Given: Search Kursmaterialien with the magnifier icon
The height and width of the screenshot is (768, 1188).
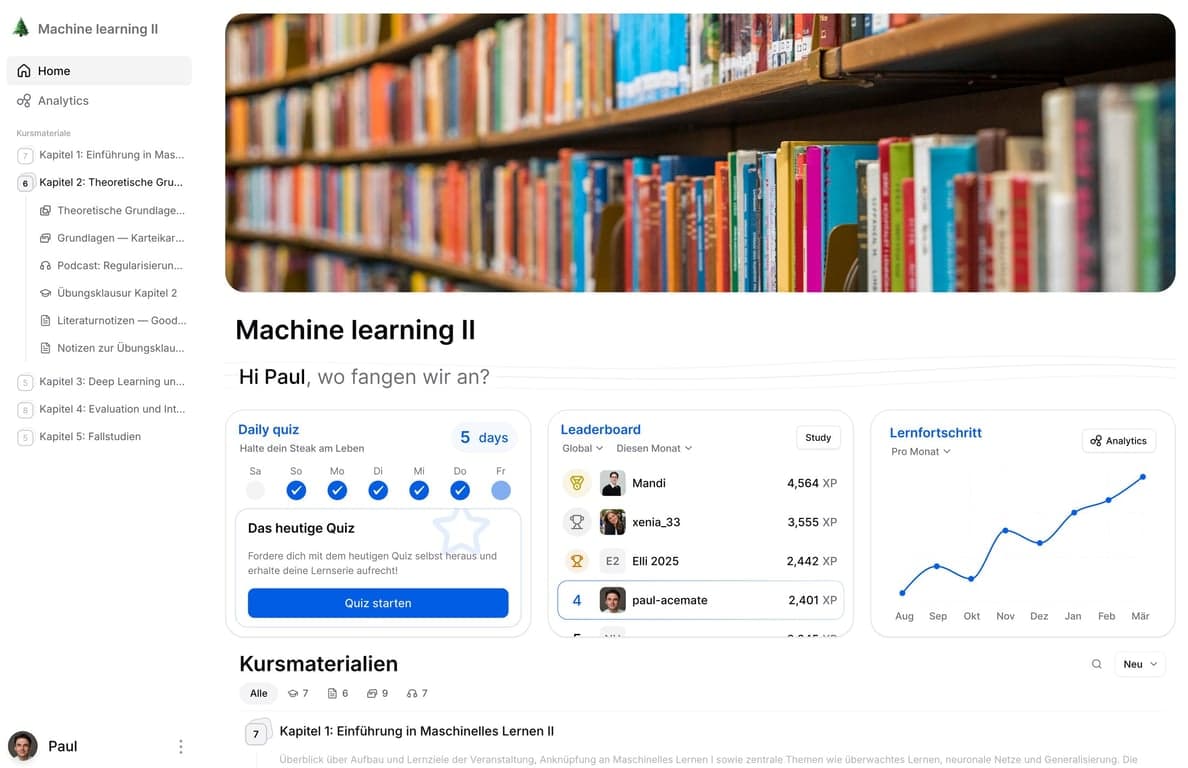Looking at the screenshot, I should (1096, 664).
